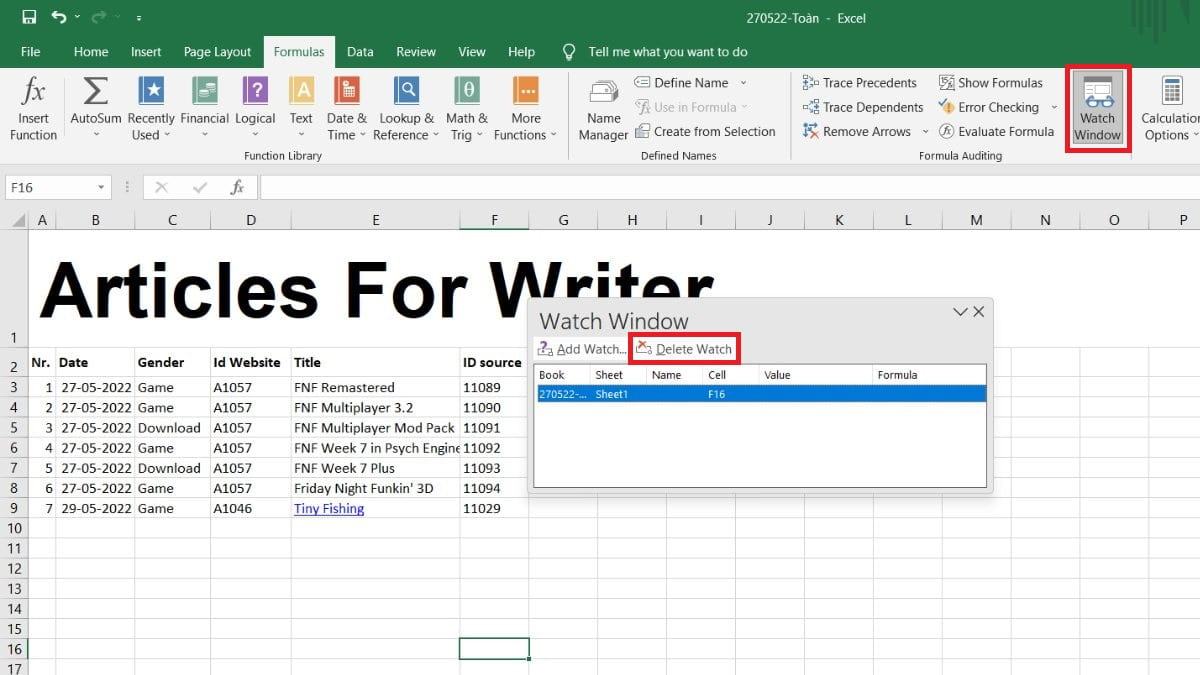The width and height of the screenshot is (1200, 675).
Task: Open Watch Window options chevron
Action: 960,312
